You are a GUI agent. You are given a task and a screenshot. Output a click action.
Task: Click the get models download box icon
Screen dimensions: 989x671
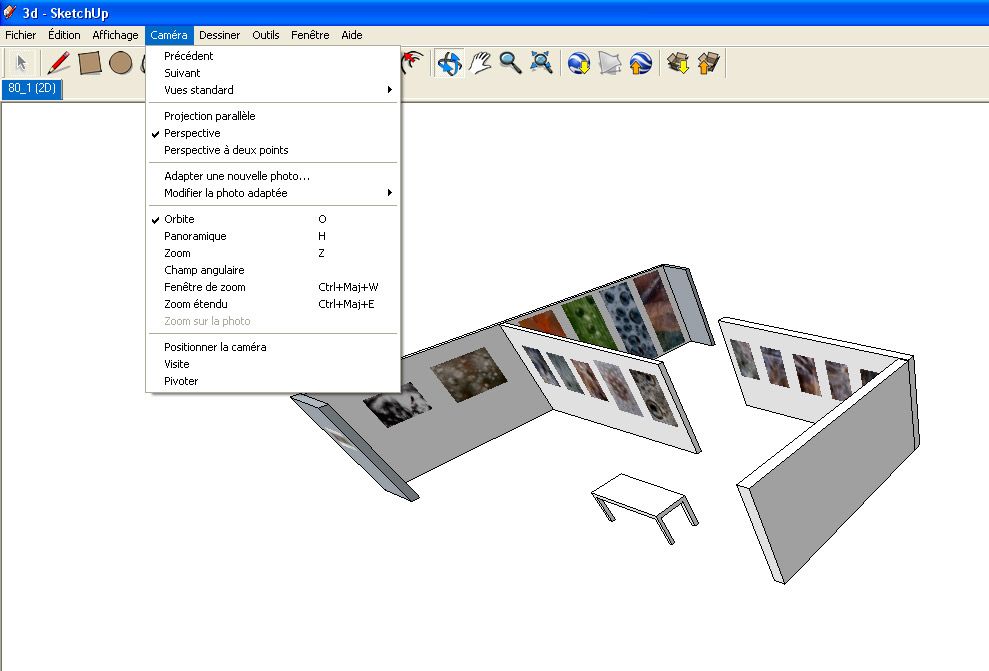(678, 63)
